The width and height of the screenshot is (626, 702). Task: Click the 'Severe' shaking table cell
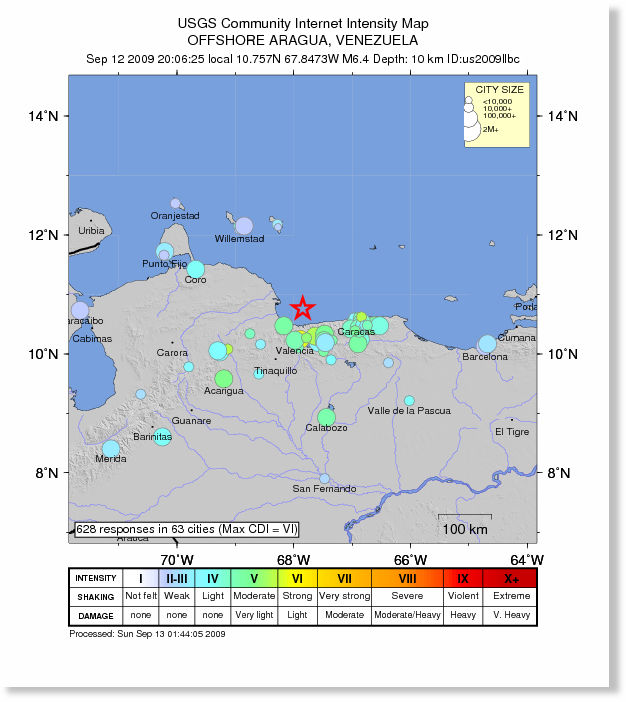(407, 596)
